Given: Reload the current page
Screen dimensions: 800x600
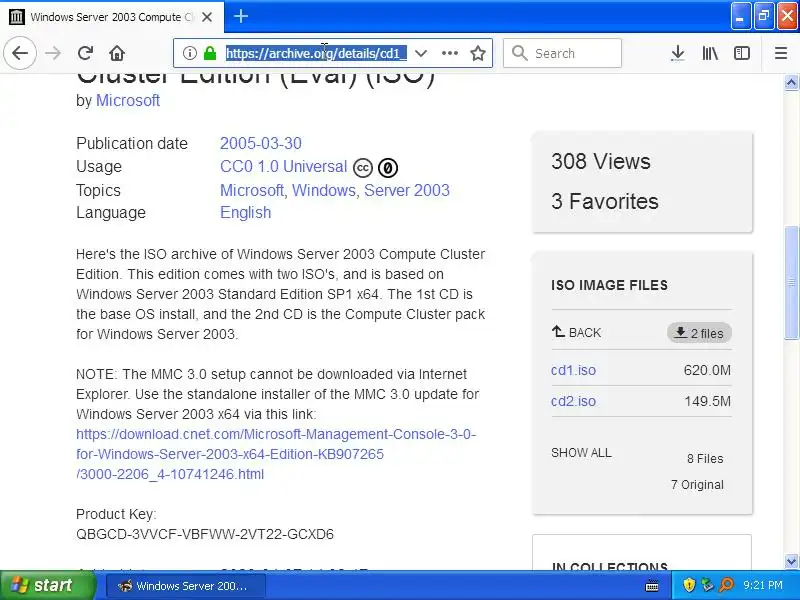Looking at the screenshot, I should (85, 53).
